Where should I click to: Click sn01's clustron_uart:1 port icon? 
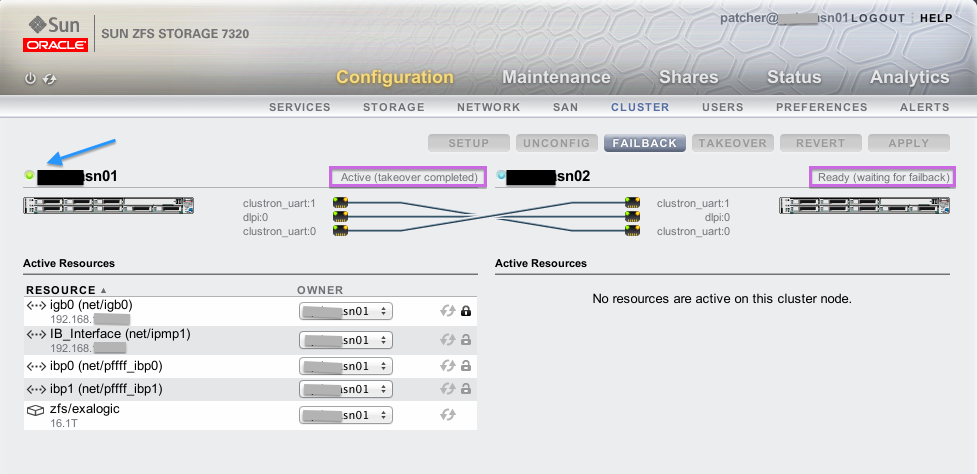(340, 202)
